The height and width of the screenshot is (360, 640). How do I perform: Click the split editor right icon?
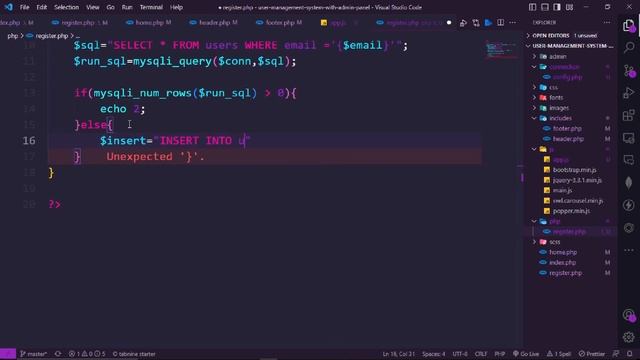[x=500, y=22]
